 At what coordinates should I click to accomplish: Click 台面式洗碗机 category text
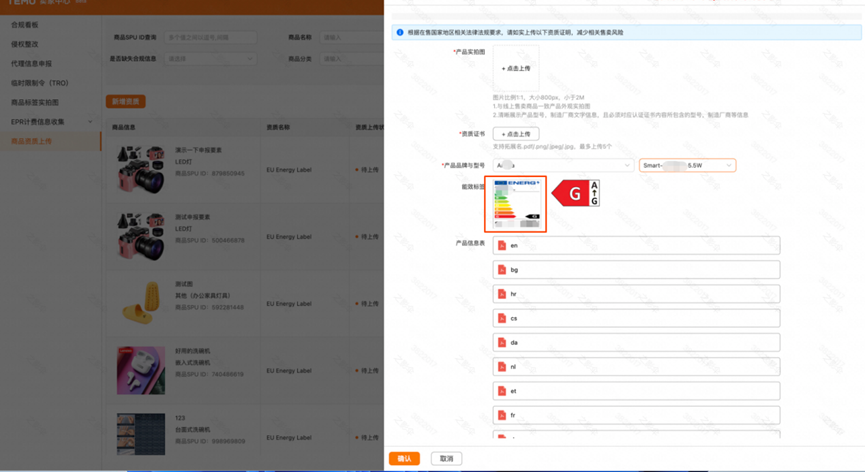[x=193, y=430]
